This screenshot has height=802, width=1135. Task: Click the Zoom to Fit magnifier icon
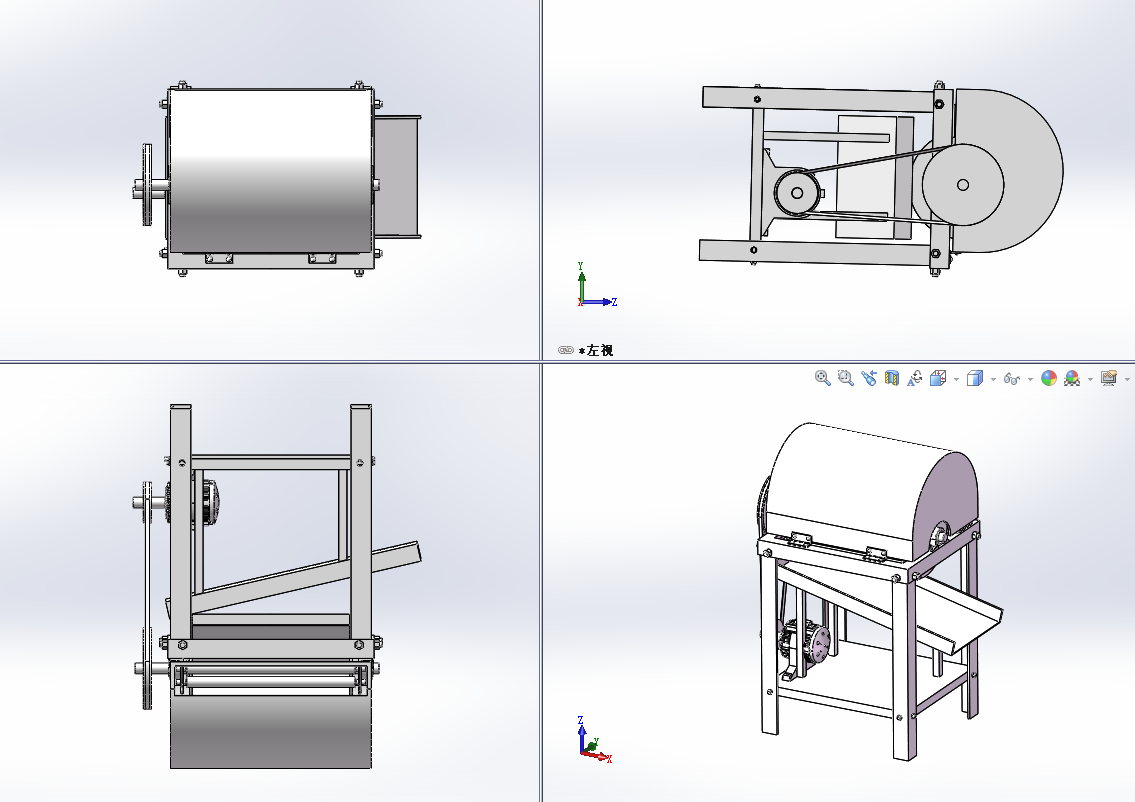point(822,378)
